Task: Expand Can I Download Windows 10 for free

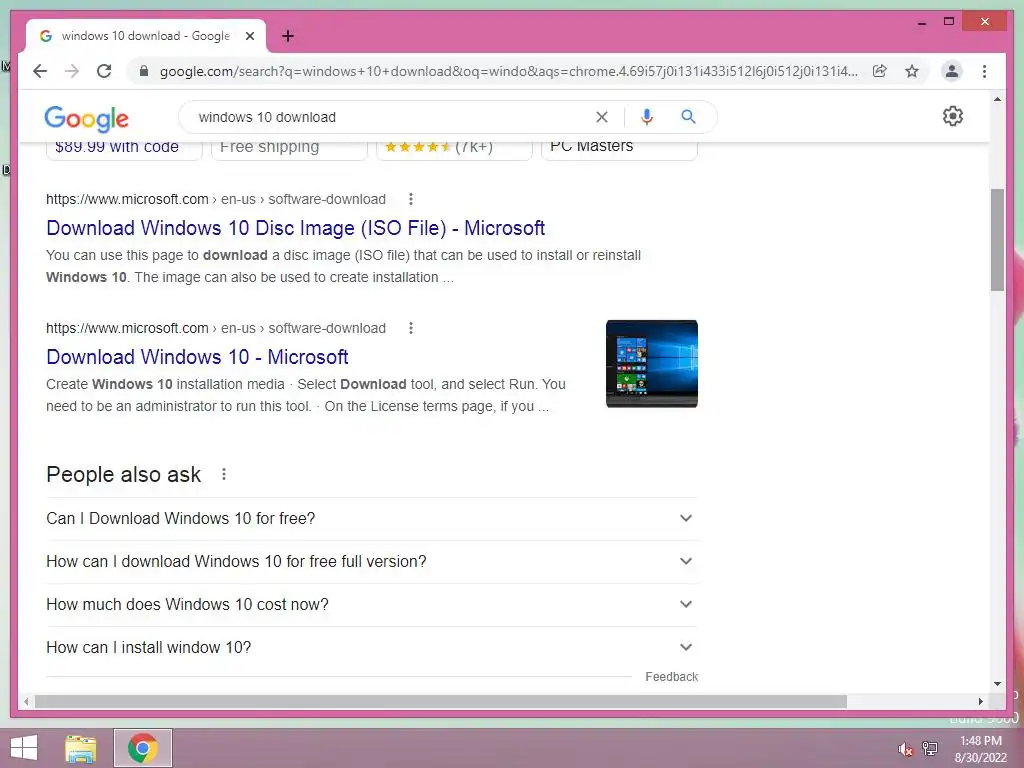Action: coord(371,519)
